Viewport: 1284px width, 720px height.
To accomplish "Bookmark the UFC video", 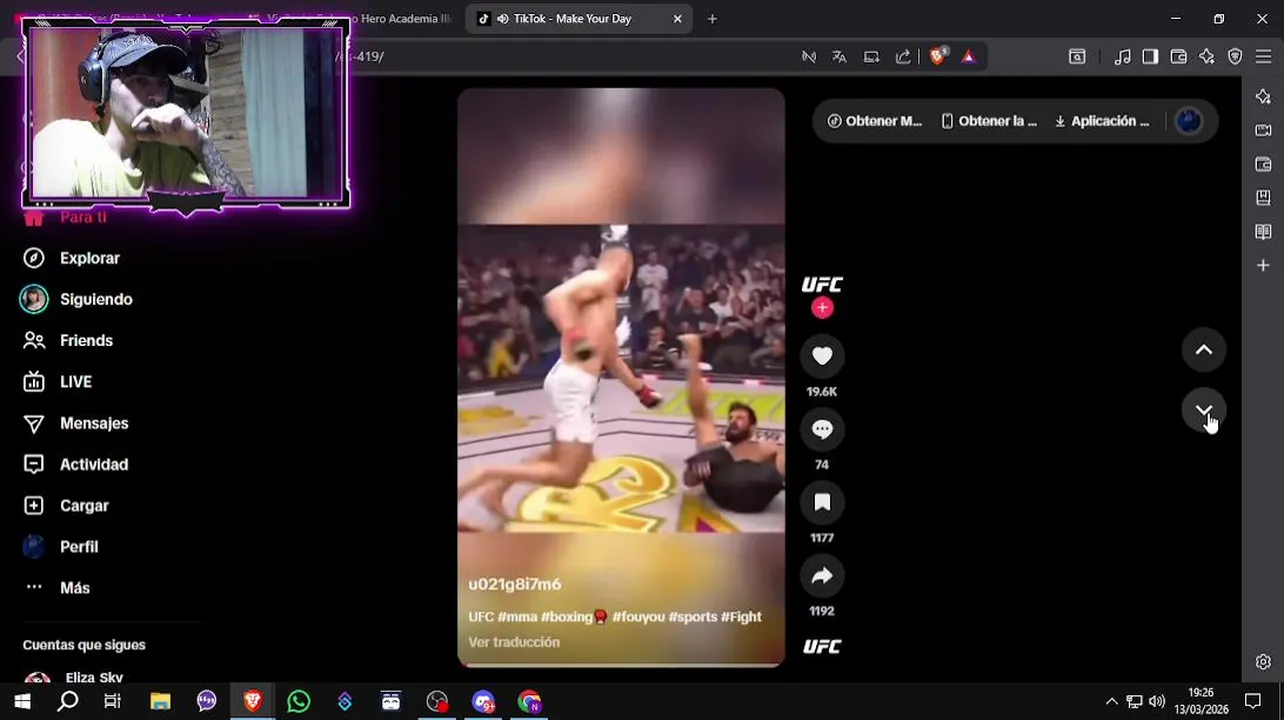I will [x=822, y=502].
